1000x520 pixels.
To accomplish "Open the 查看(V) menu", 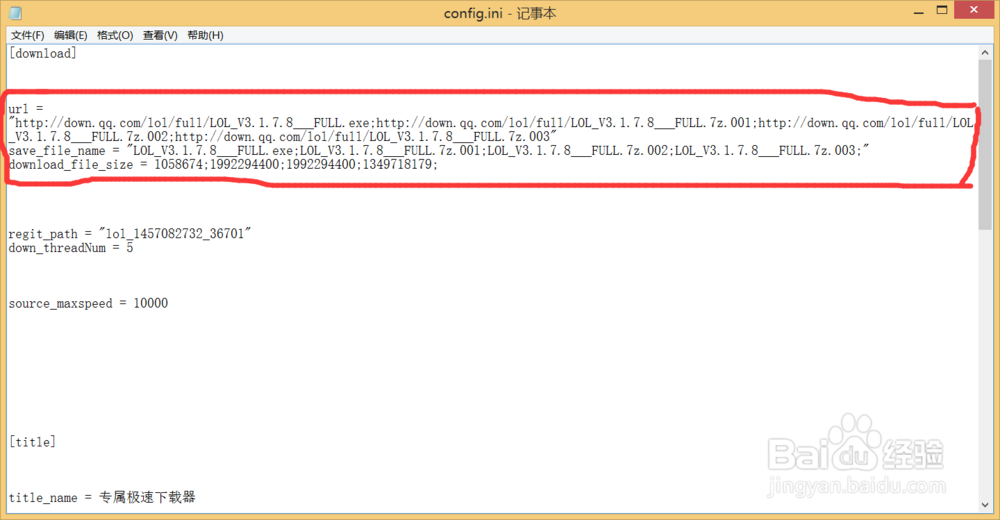I will tap(160, 35).
